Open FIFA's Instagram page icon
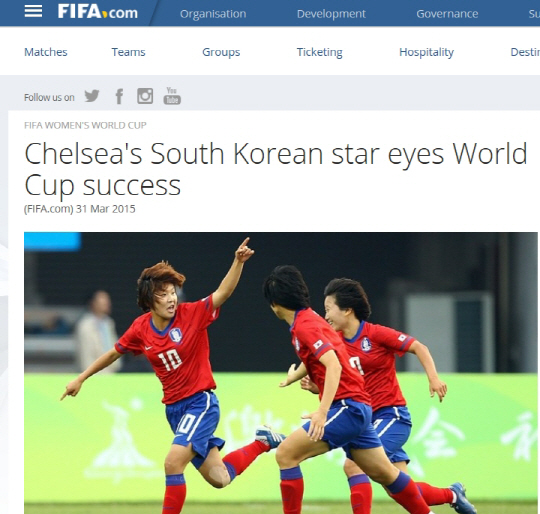 (145, 96)
